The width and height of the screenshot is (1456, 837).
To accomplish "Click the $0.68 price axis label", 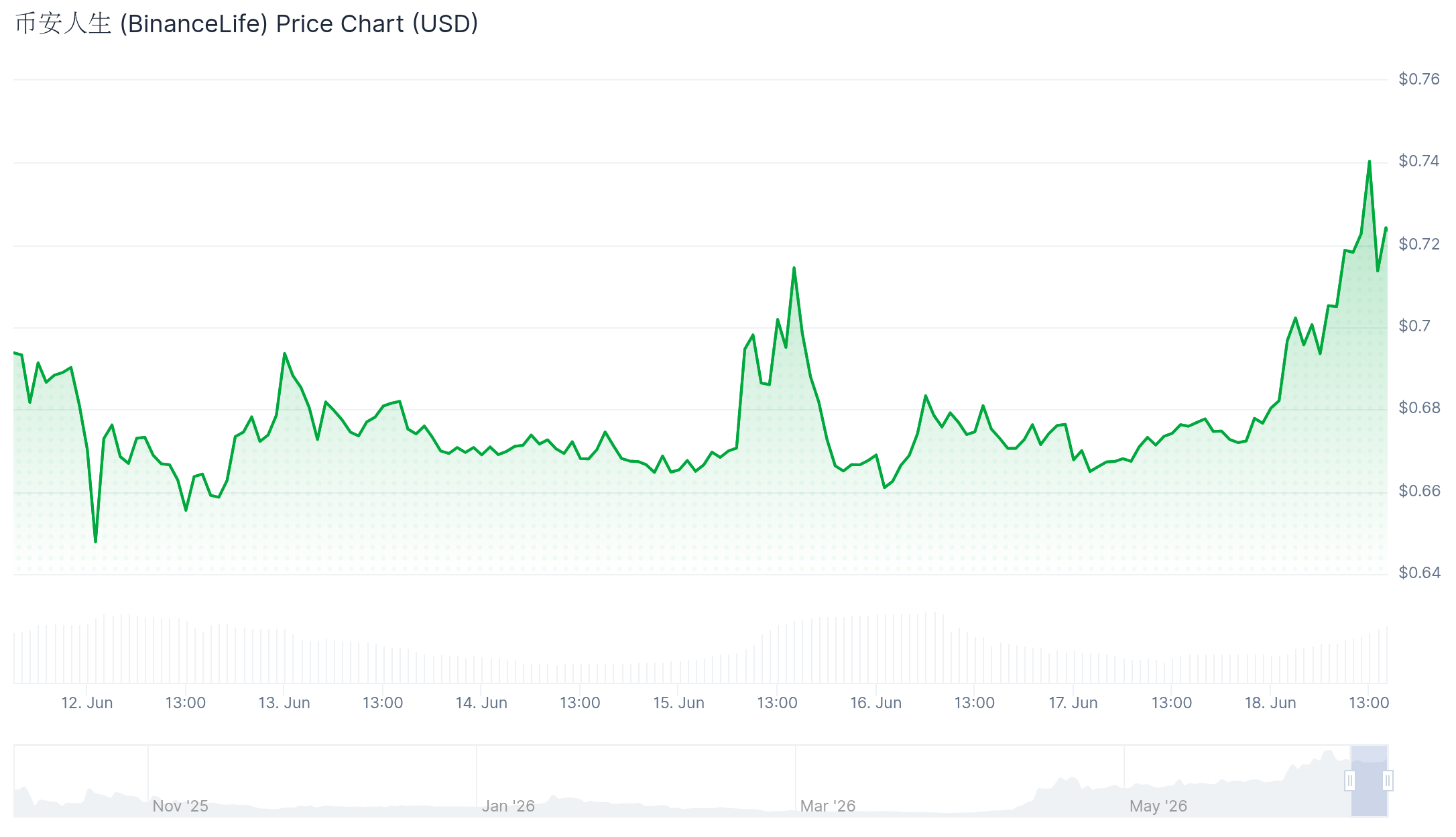I will pyautogui.click(x=1419, y=408).
